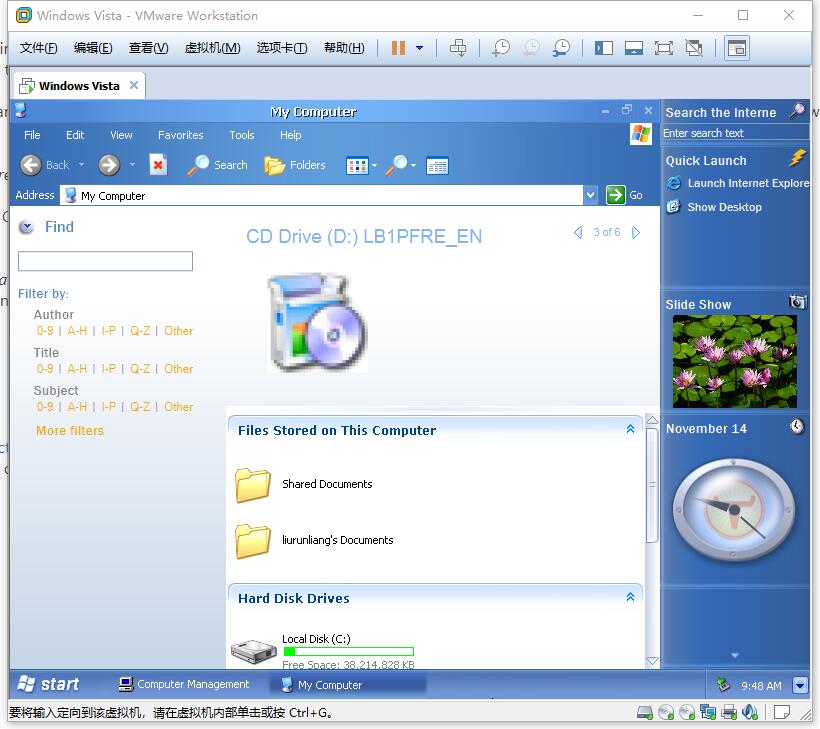Open the 选项卡(T) menu
This screenshot has height=729, width=820.
pos(282,48)
